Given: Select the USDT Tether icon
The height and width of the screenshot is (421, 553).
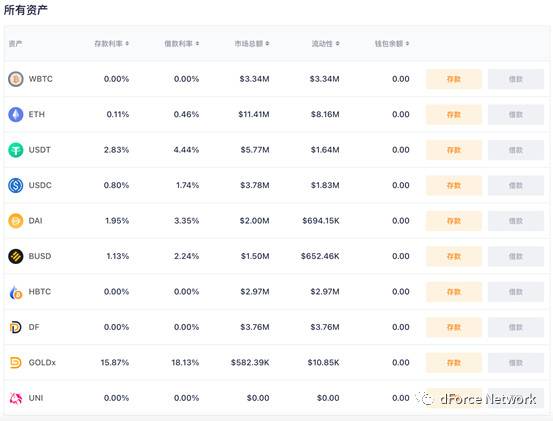Looking at the screenshot, I should pos(16,150).
